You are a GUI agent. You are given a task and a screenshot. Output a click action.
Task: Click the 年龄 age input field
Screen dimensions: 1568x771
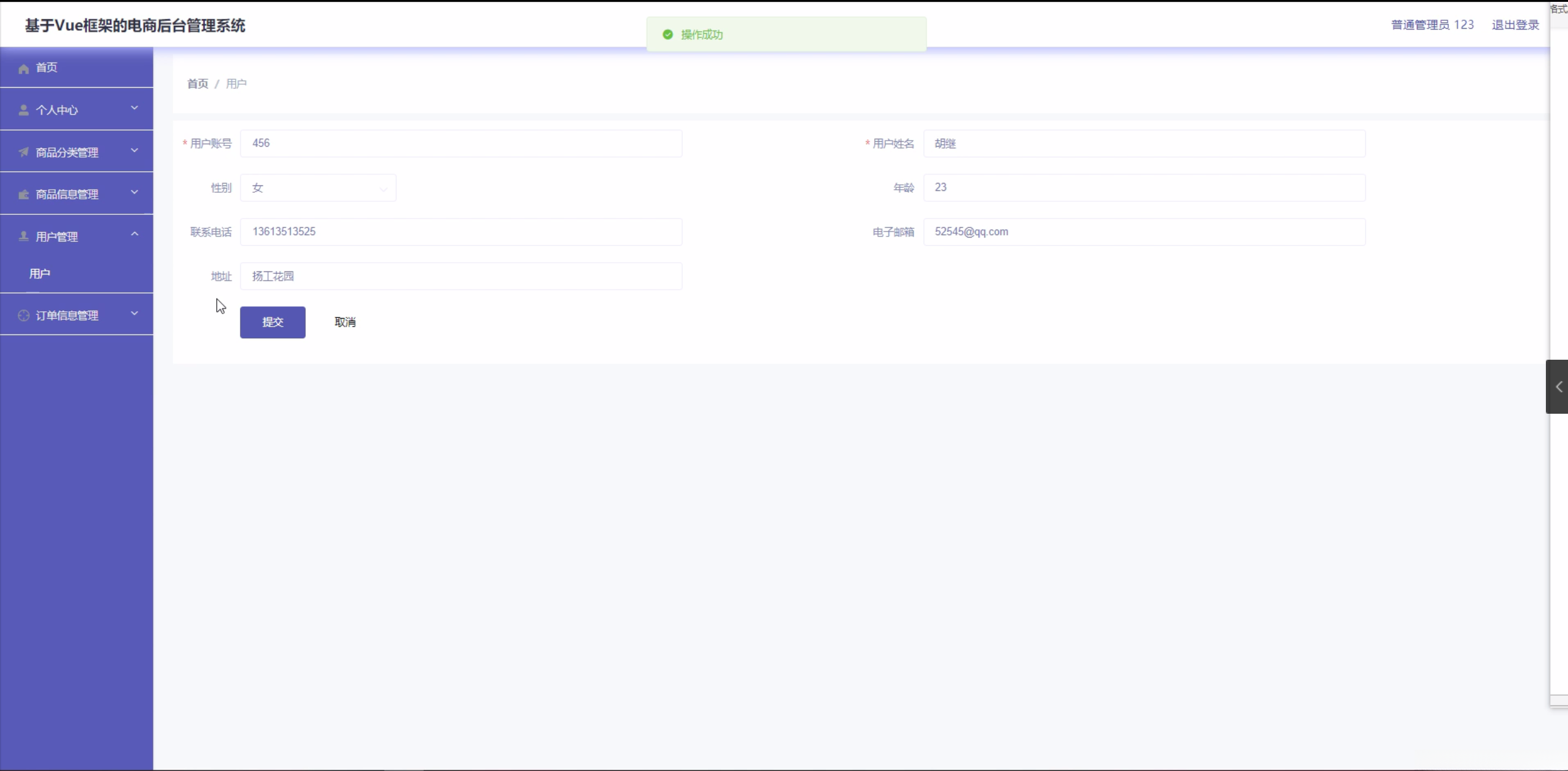(1144, 188)
